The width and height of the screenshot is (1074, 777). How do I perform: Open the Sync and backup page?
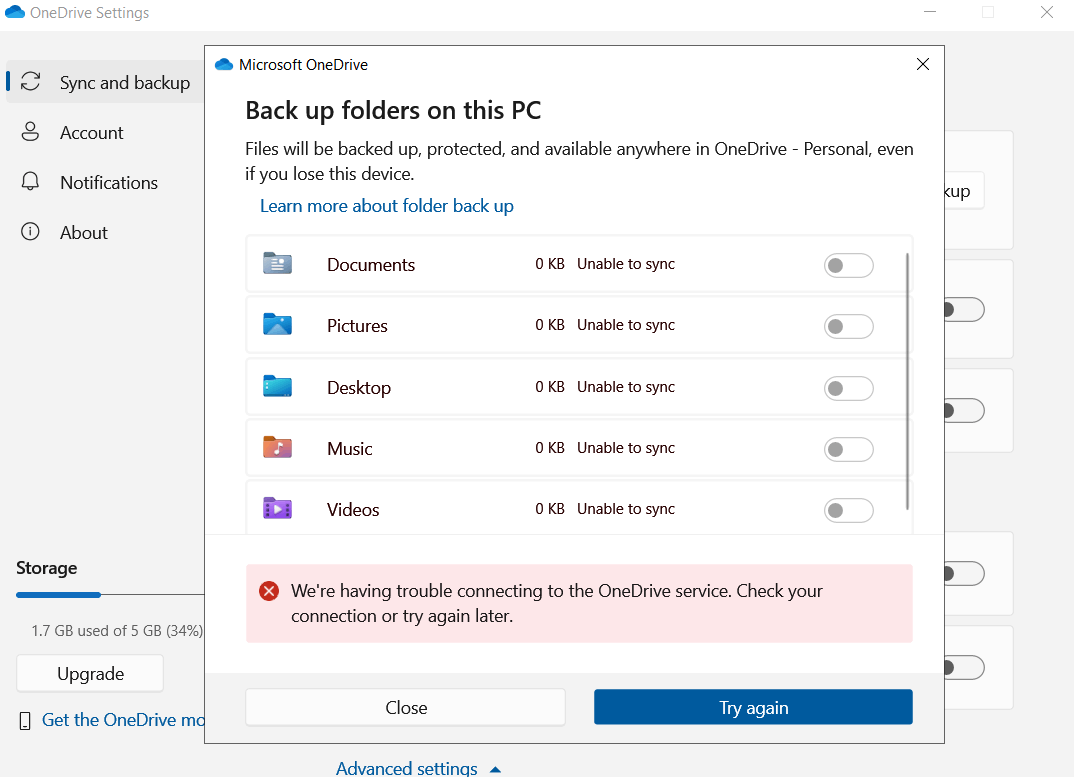pos(105,82)
